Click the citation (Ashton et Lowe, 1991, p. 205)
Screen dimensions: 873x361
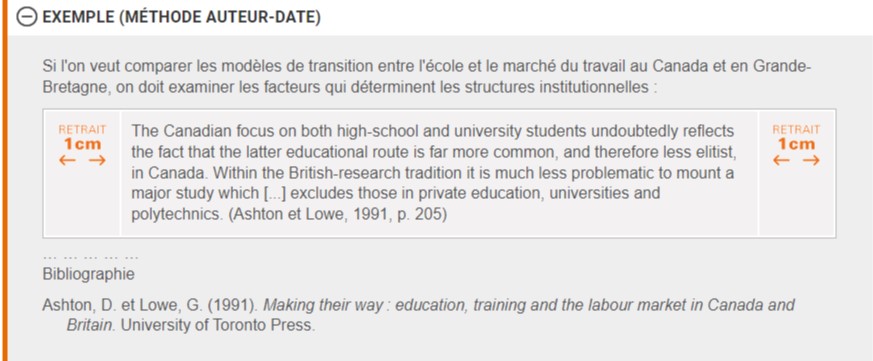(338, 214)
